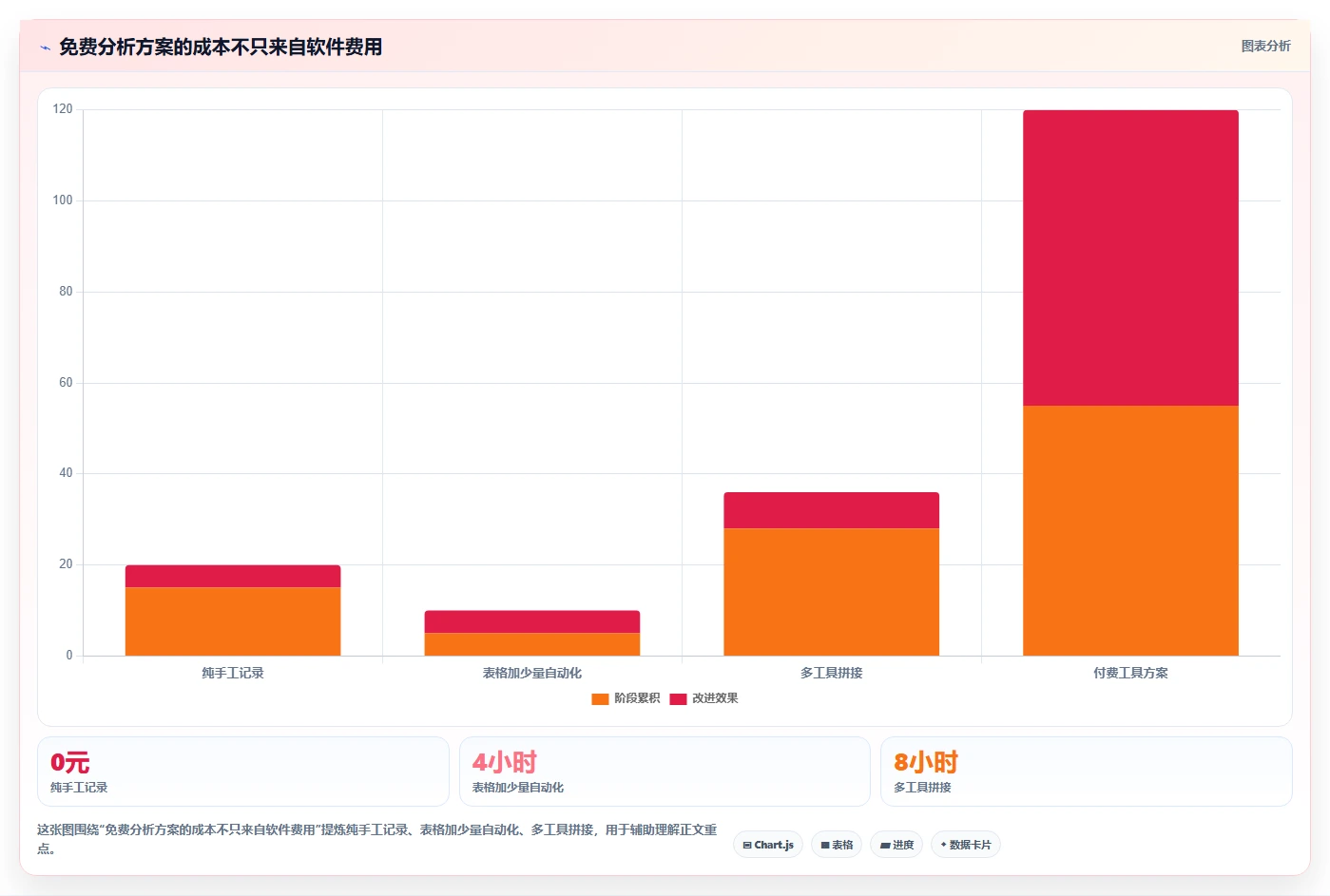Open the 4小时 stat card
1330x896 pixels.
click(665, 772)
